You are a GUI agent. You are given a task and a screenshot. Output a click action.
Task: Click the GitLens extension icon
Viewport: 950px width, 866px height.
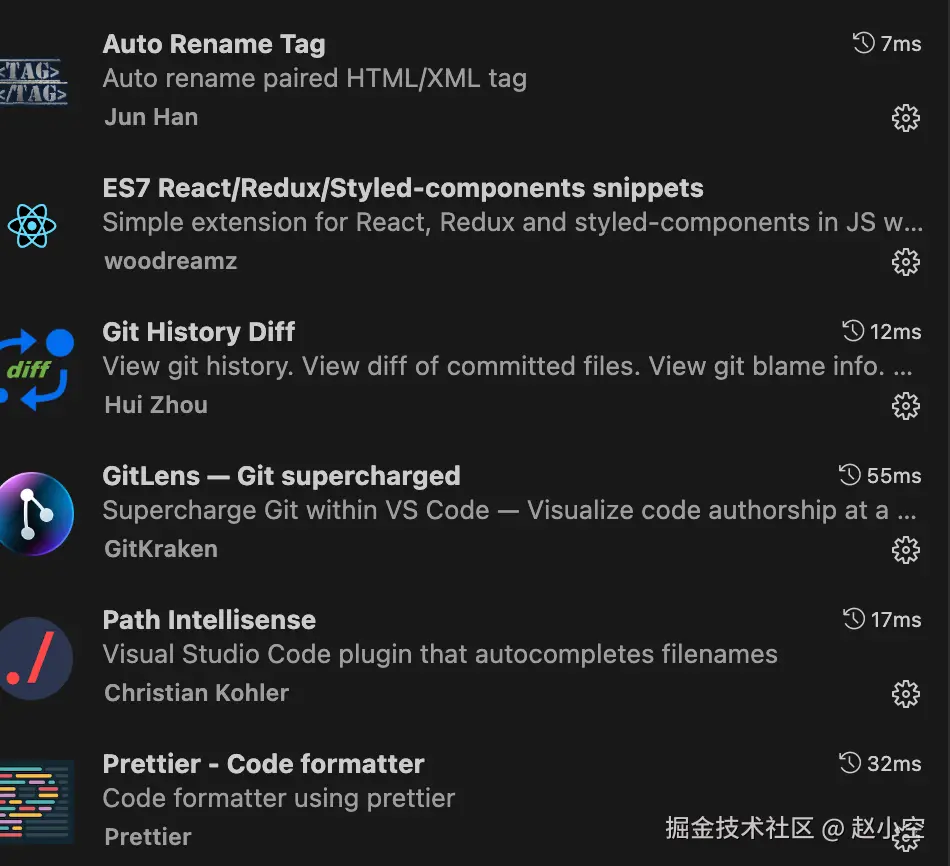click(35, 514)
